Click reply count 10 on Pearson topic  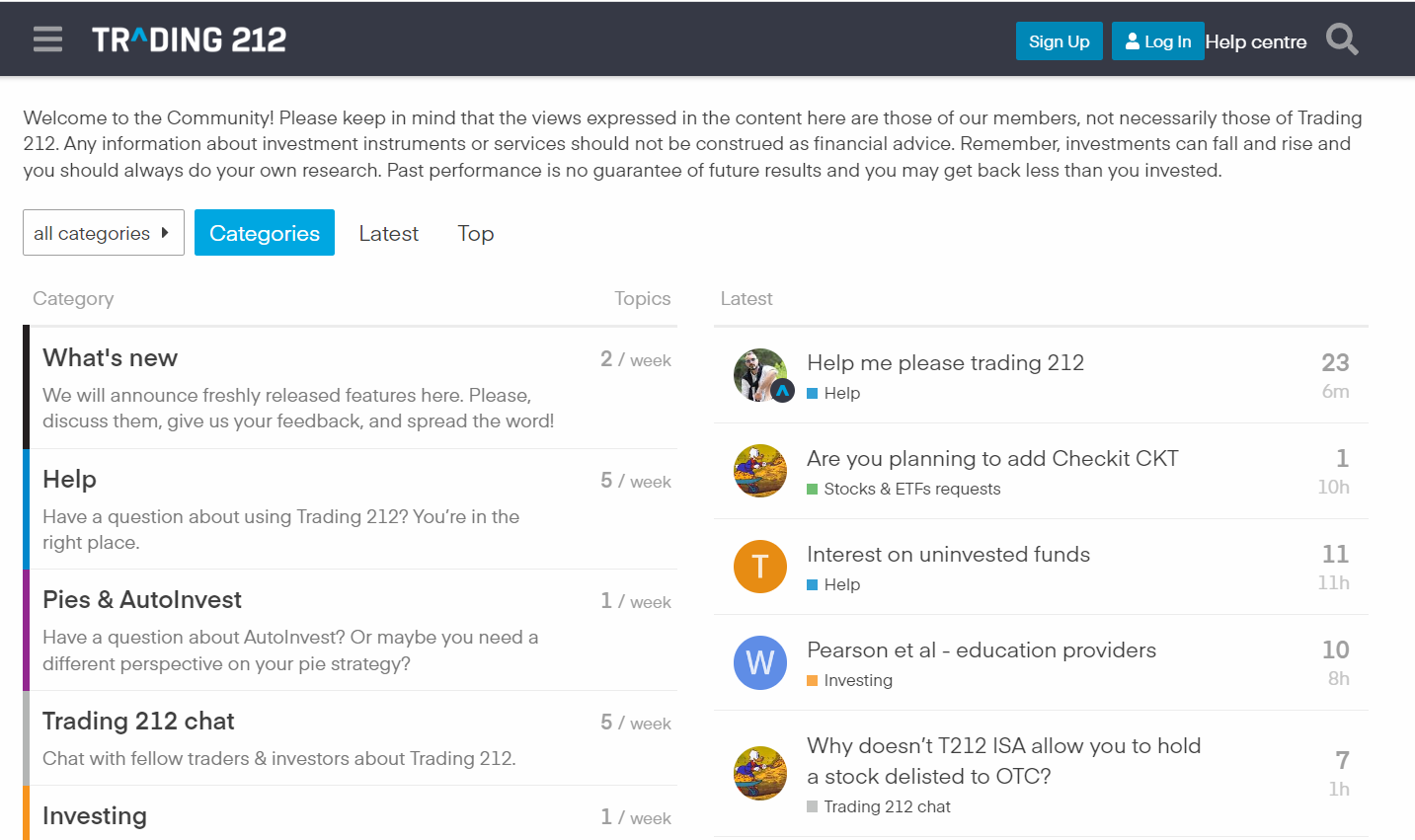(x=1335, y=649)
